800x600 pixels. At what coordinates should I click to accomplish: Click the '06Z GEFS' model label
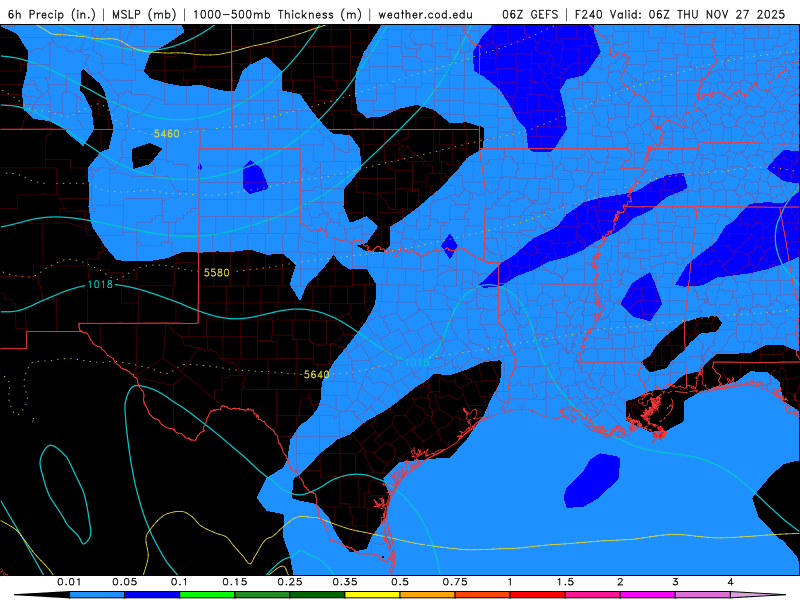[530, 14]
